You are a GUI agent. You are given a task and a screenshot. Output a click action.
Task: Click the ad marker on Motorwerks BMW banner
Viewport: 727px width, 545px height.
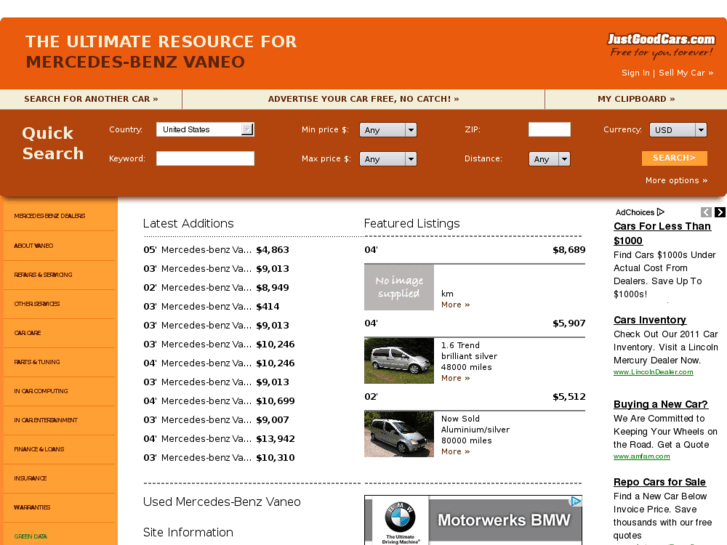(576, 501)
